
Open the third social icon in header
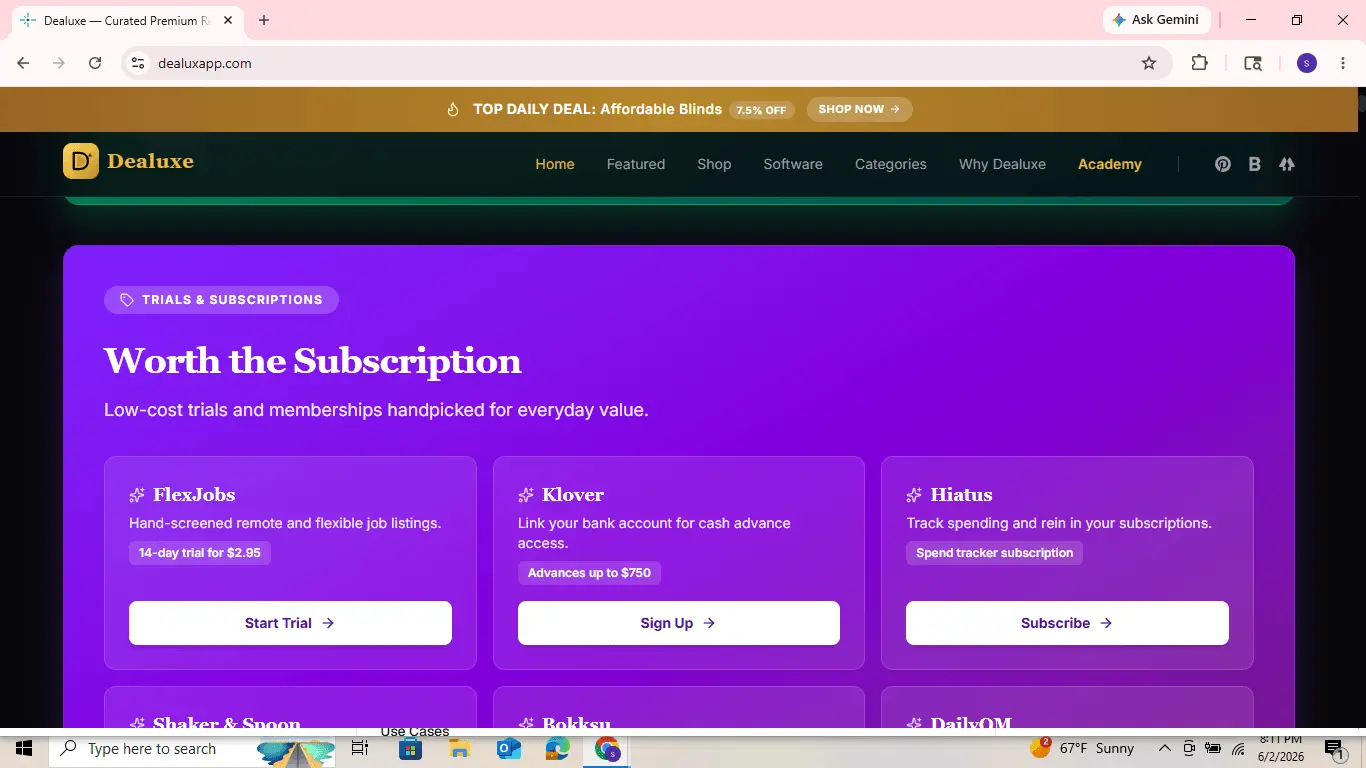click(x=1287, y=164)
